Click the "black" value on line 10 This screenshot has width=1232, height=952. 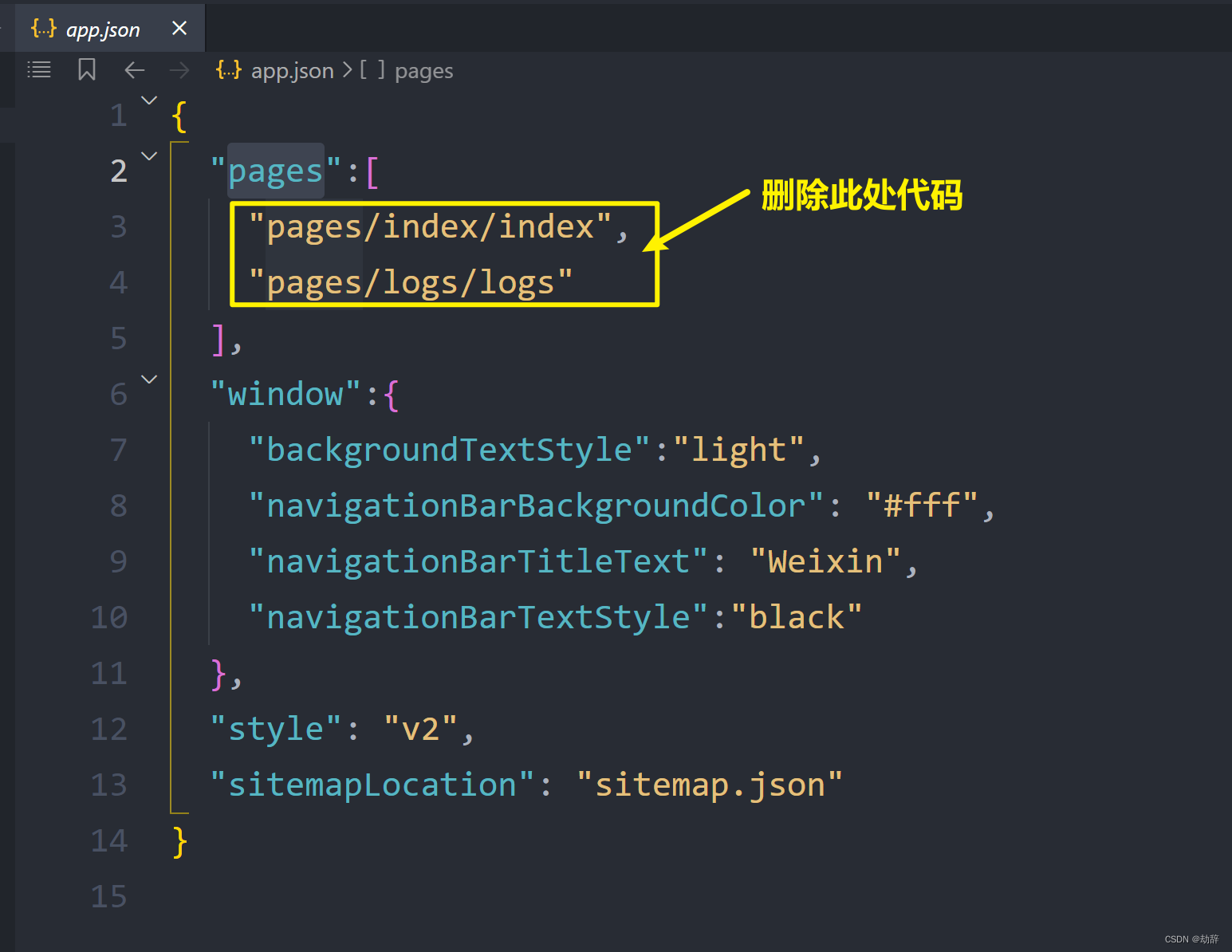click(x=797, y=618)
